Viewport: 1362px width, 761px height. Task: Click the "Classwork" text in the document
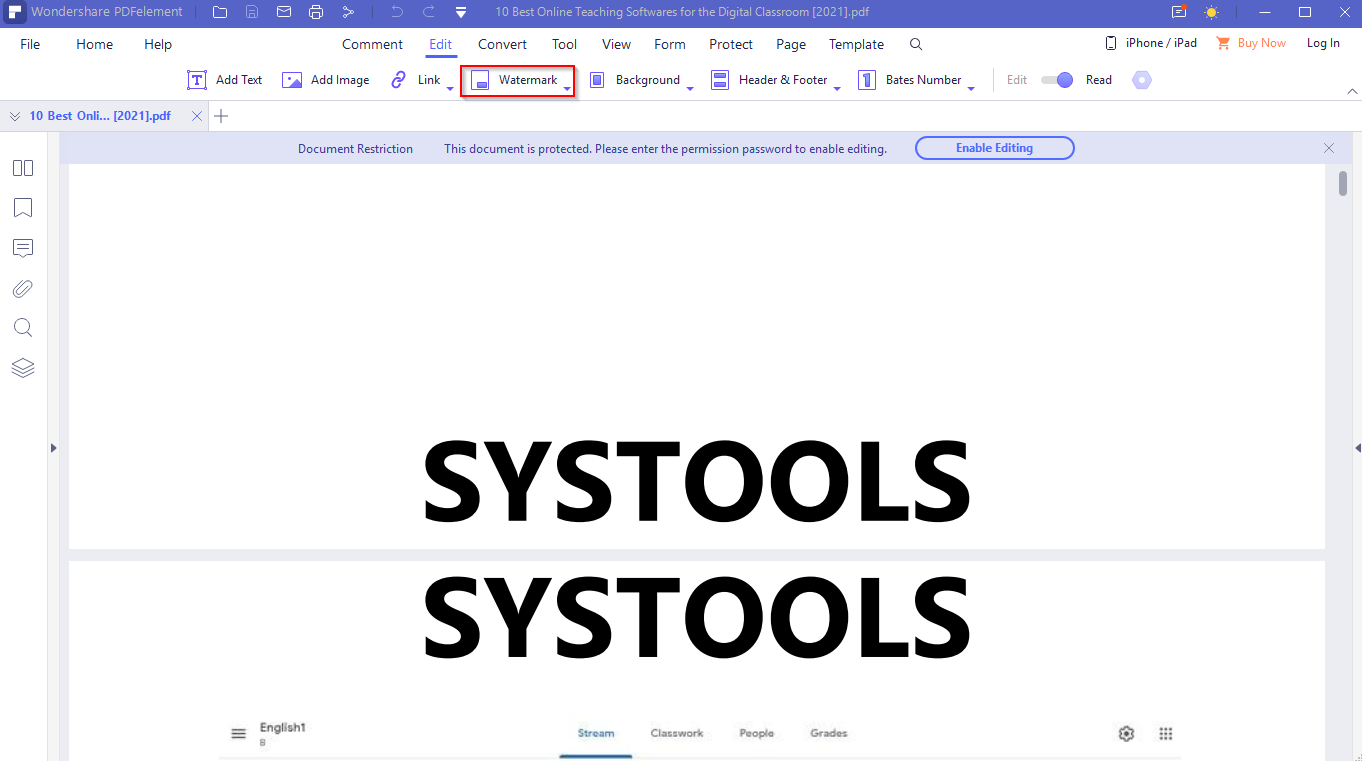click(677, 733)
